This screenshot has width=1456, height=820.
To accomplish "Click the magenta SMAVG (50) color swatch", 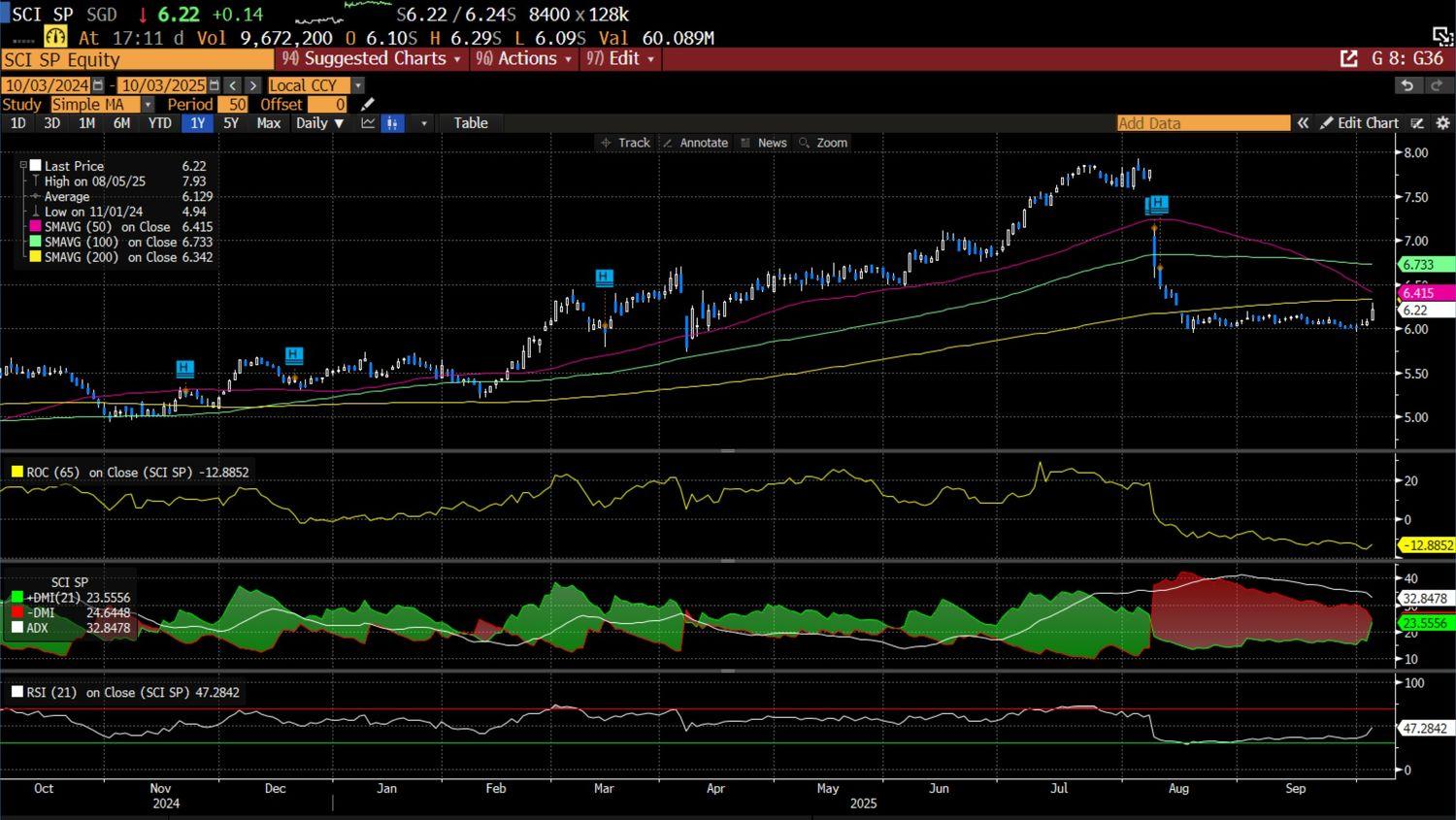I will point(36,227).
